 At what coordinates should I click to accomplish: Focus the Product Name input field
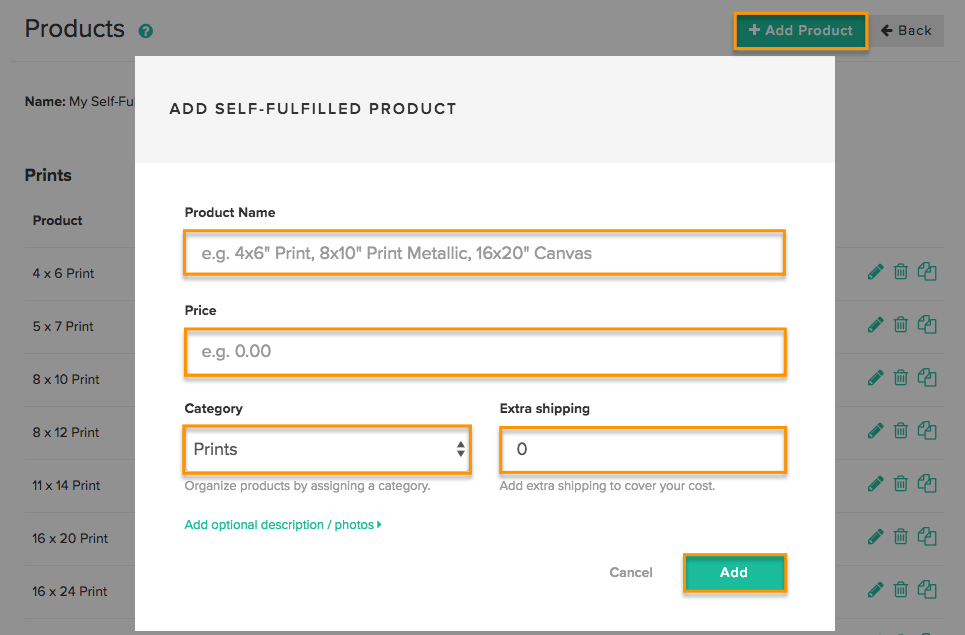[484, 253]
